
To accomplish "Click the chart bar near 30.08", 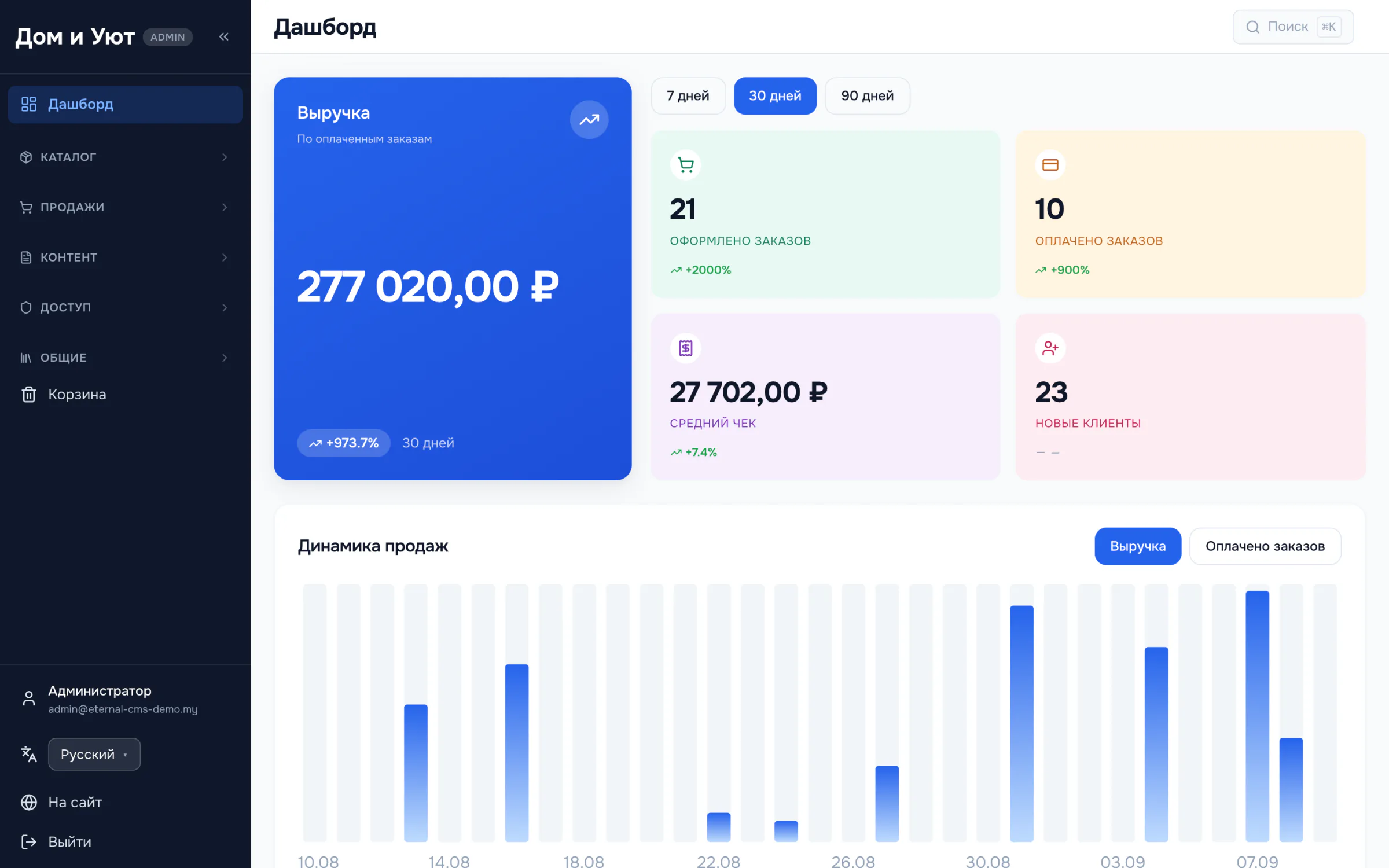I will click(1021, 723).
